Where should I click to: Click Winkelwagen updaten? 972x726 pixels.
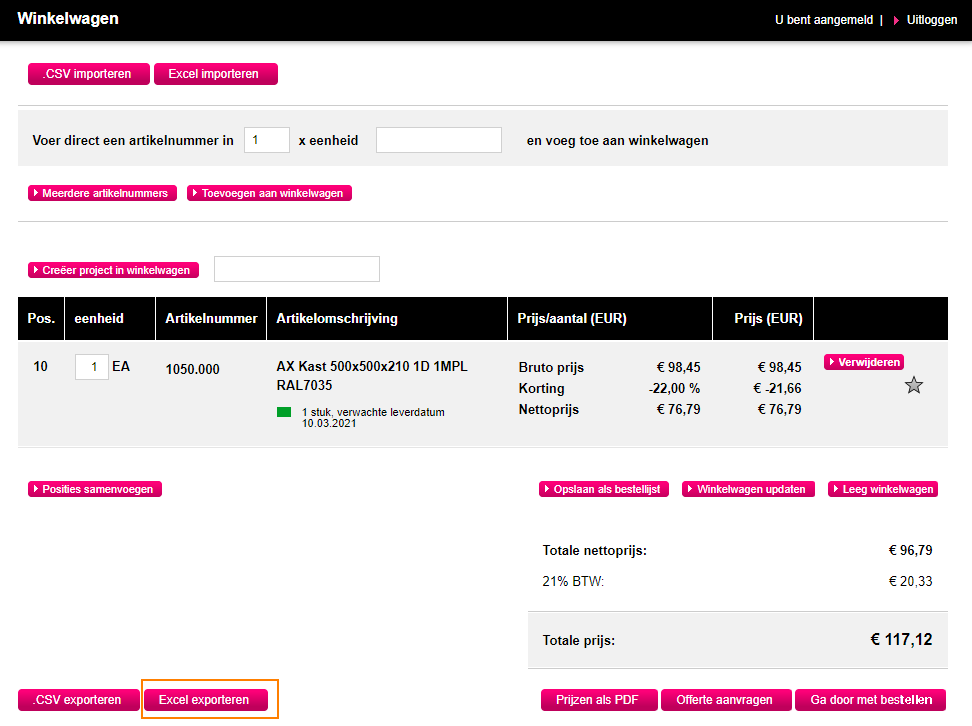pyautogui.click(x=748, y=489)
